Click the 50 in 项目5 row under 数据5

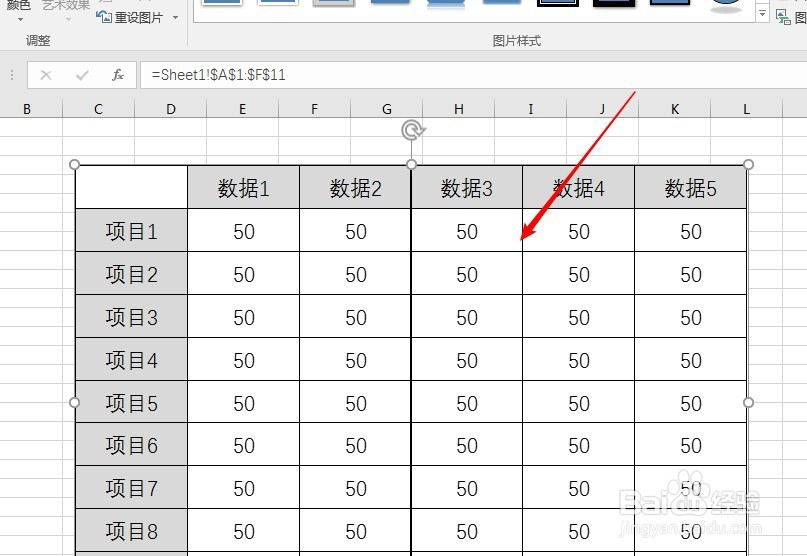691,403
